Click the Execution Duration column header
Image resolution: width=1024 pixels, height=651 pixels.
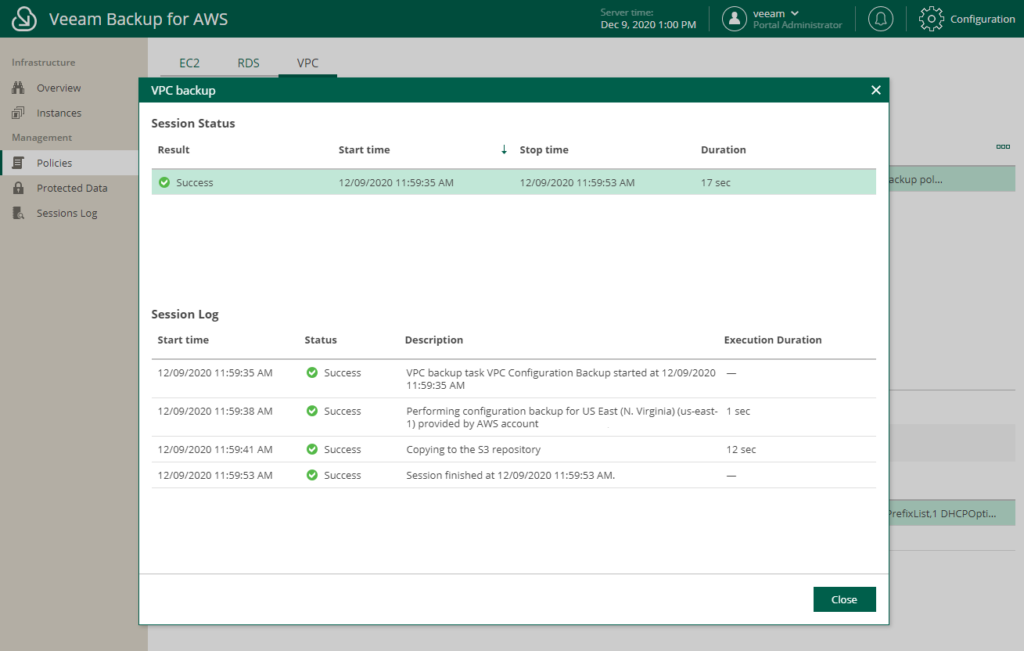[x=773, y=340]
